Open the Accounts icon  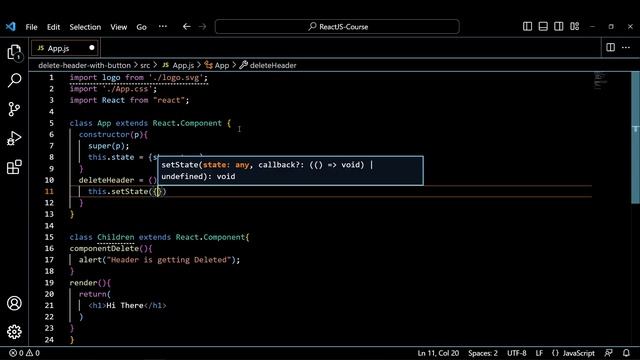(14, 303)
